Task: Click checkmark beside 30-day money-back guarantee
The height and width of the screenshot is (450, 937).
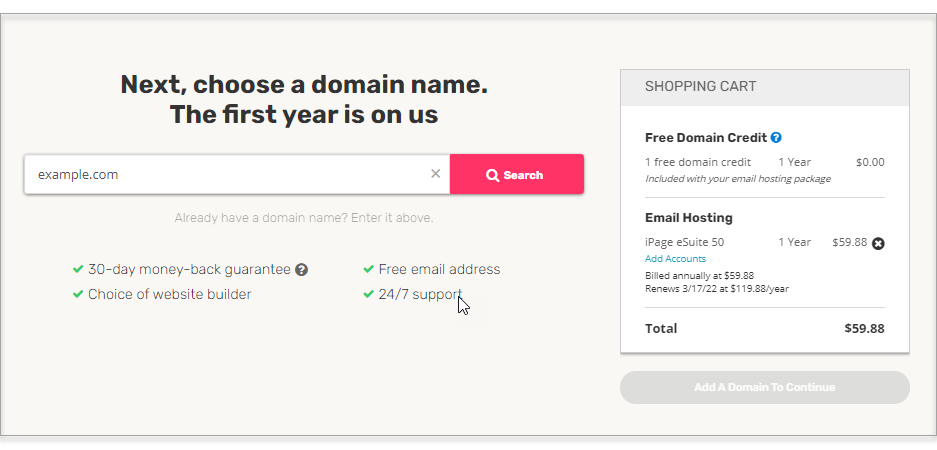Action: coord(78,270)
